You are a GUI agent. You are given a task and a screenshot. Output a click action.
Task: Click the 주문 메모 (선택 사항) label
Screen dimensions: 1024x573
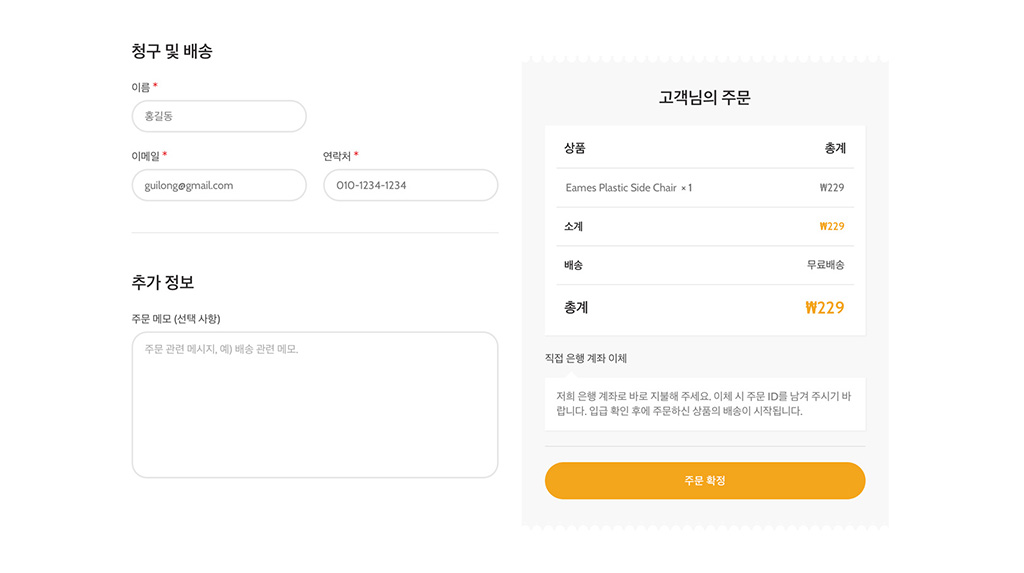tap(176, 319)
